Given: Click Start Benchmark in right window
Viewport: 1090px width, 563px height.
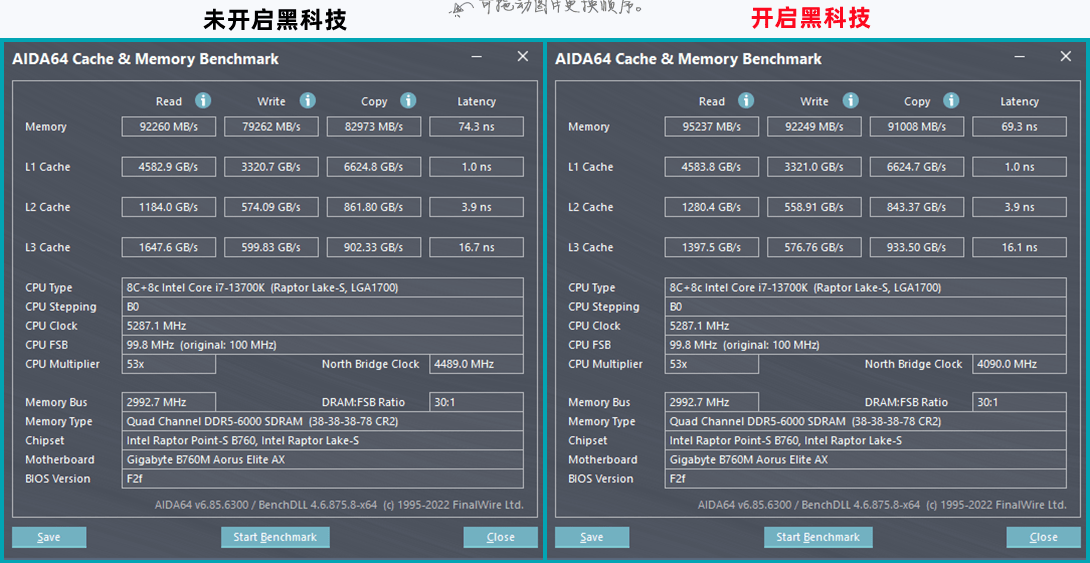Looking at the screenshot, I should (818, 537).
